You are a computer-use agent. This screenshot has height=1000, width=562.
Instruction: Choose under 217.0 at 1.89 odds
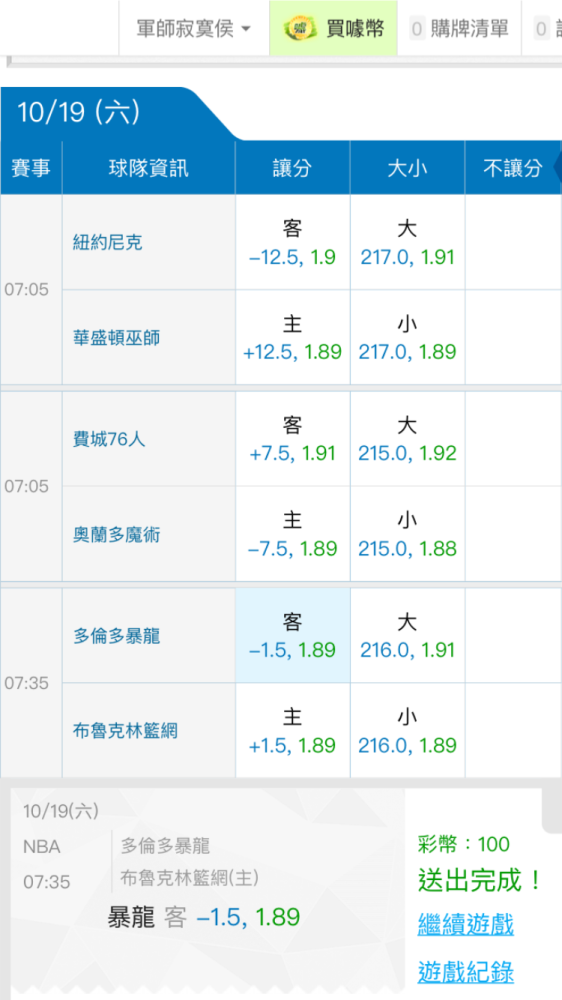[407, 337]
